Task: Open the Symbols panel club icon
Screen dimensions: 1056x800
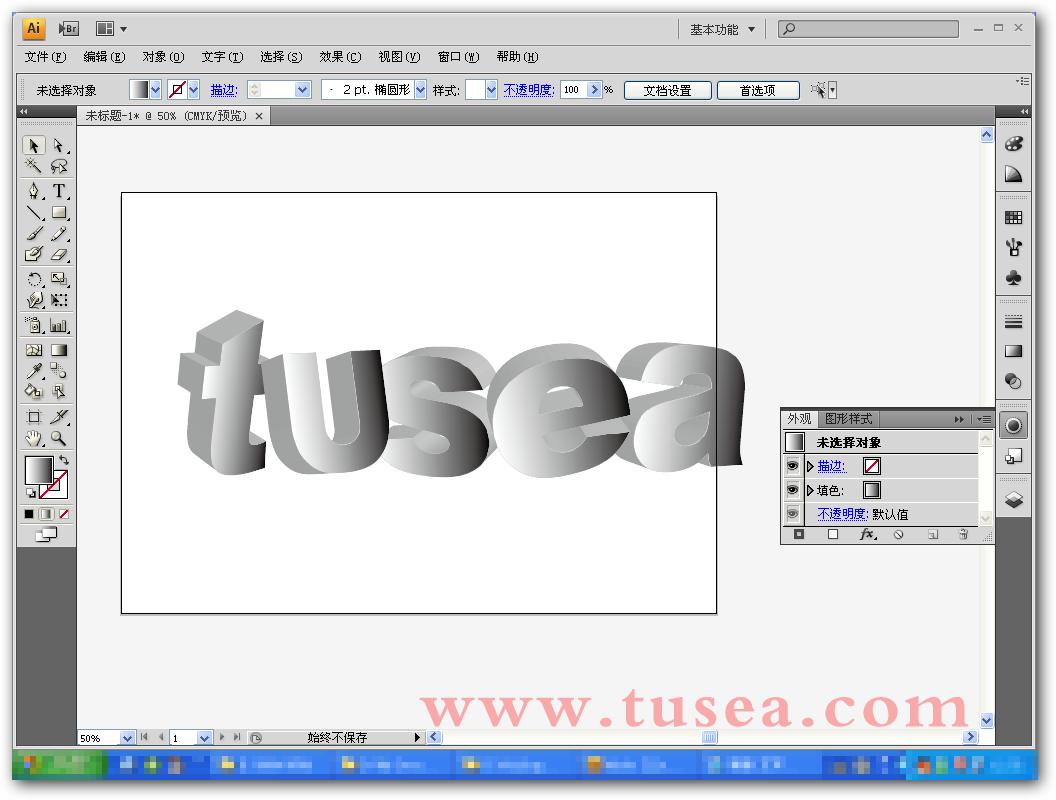Action: [1013, 278]
